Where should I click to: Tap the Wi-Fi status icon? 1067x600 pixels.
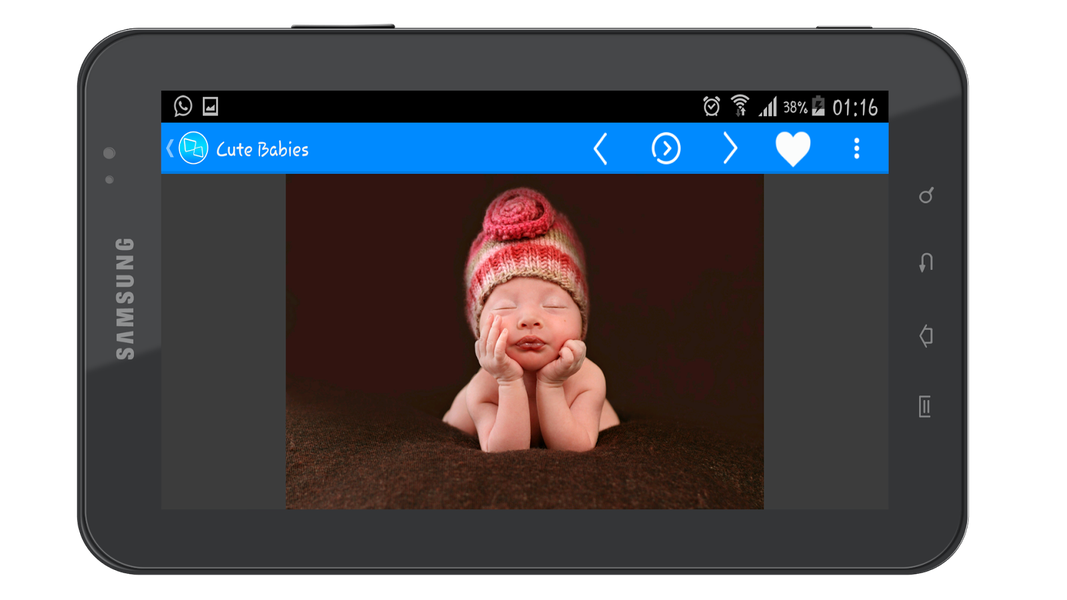click(740, 106)
